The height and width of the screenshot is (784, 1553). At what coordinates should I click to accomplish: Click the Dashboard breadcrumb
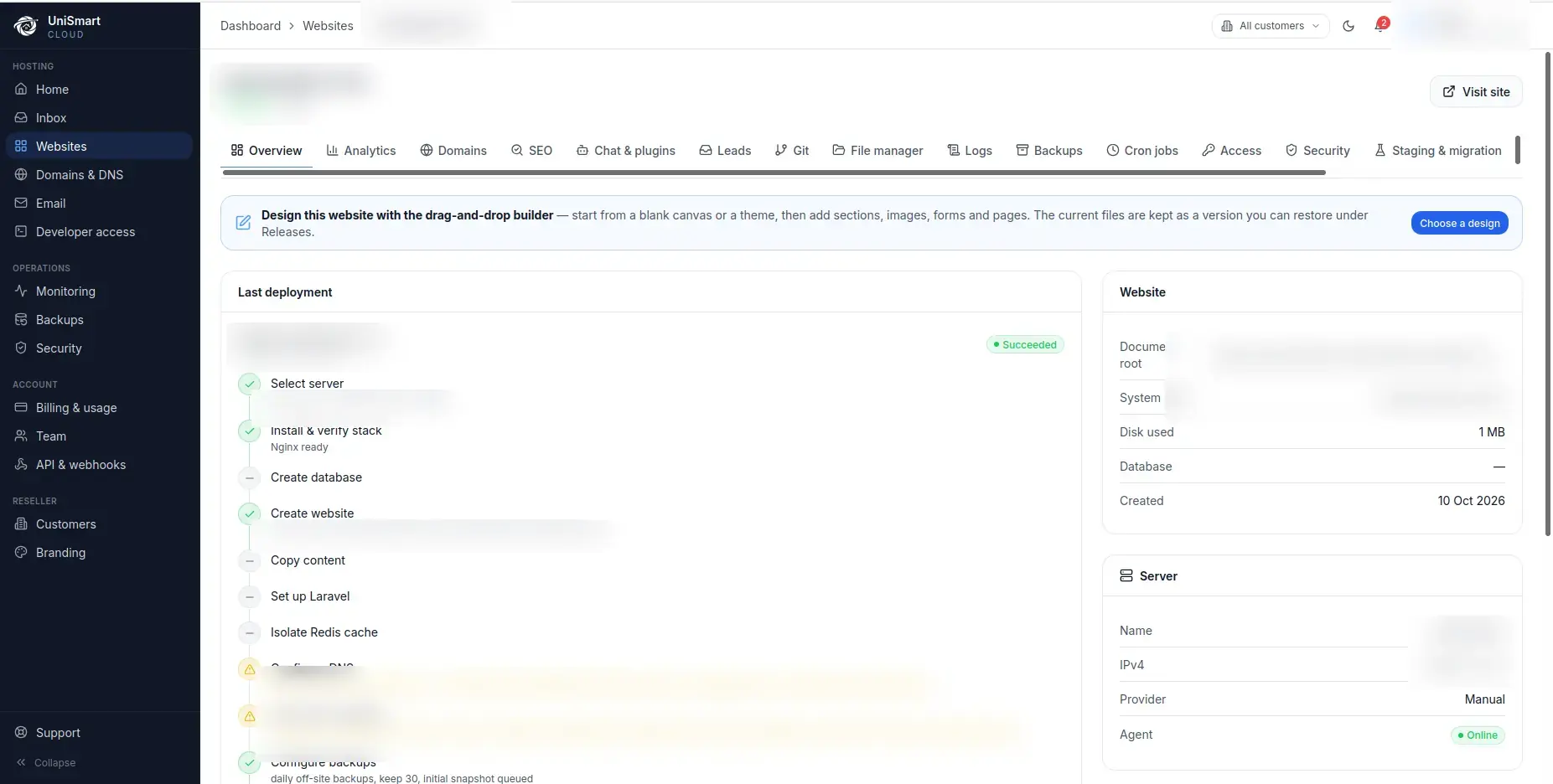(x=251, y=26)
